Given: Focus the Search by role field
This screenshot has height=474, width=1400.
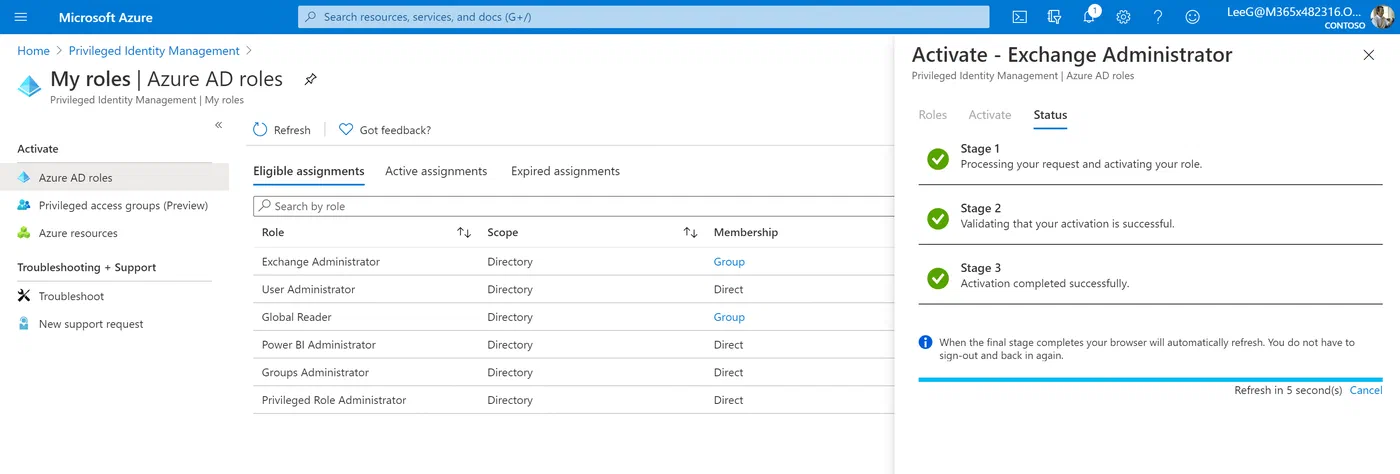Looking at the screenshot, I should (x=574, y=206).
